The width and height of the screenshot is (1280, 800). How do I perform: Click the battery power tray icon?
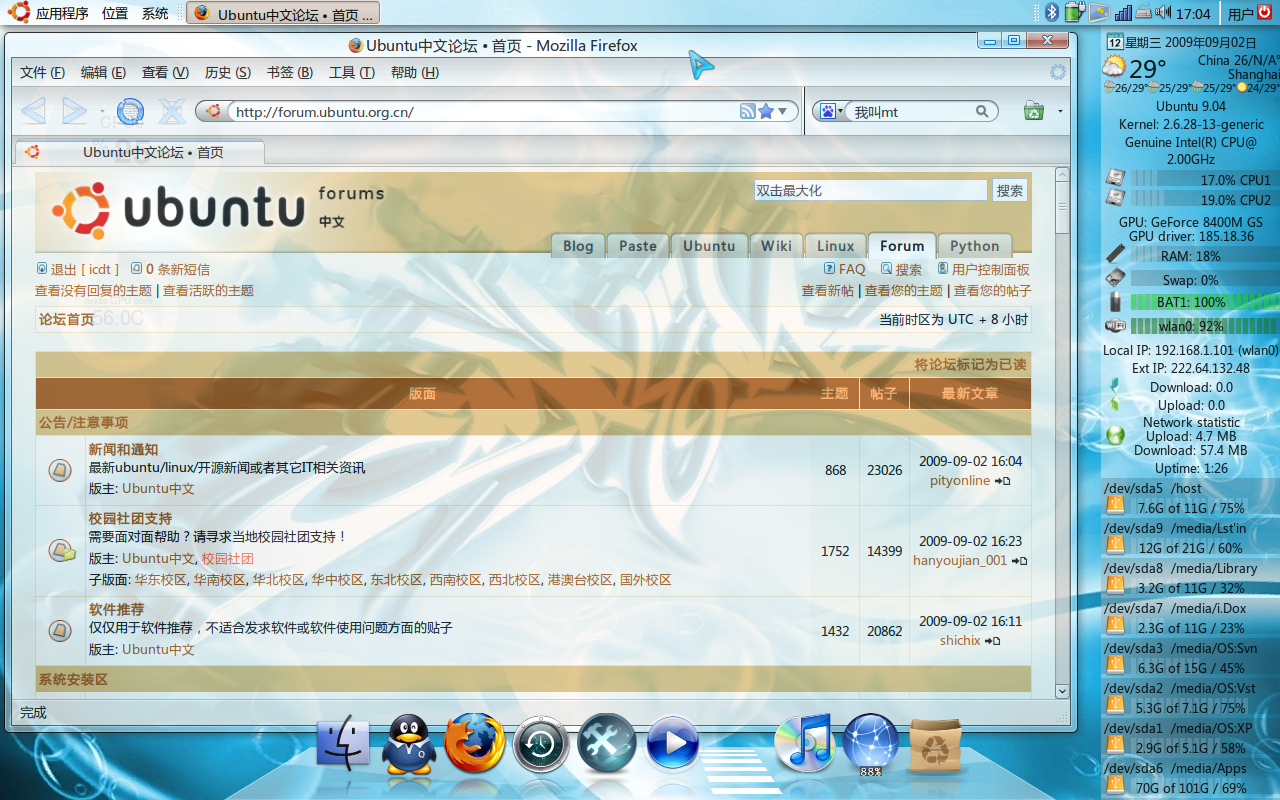pos(1075,12)
